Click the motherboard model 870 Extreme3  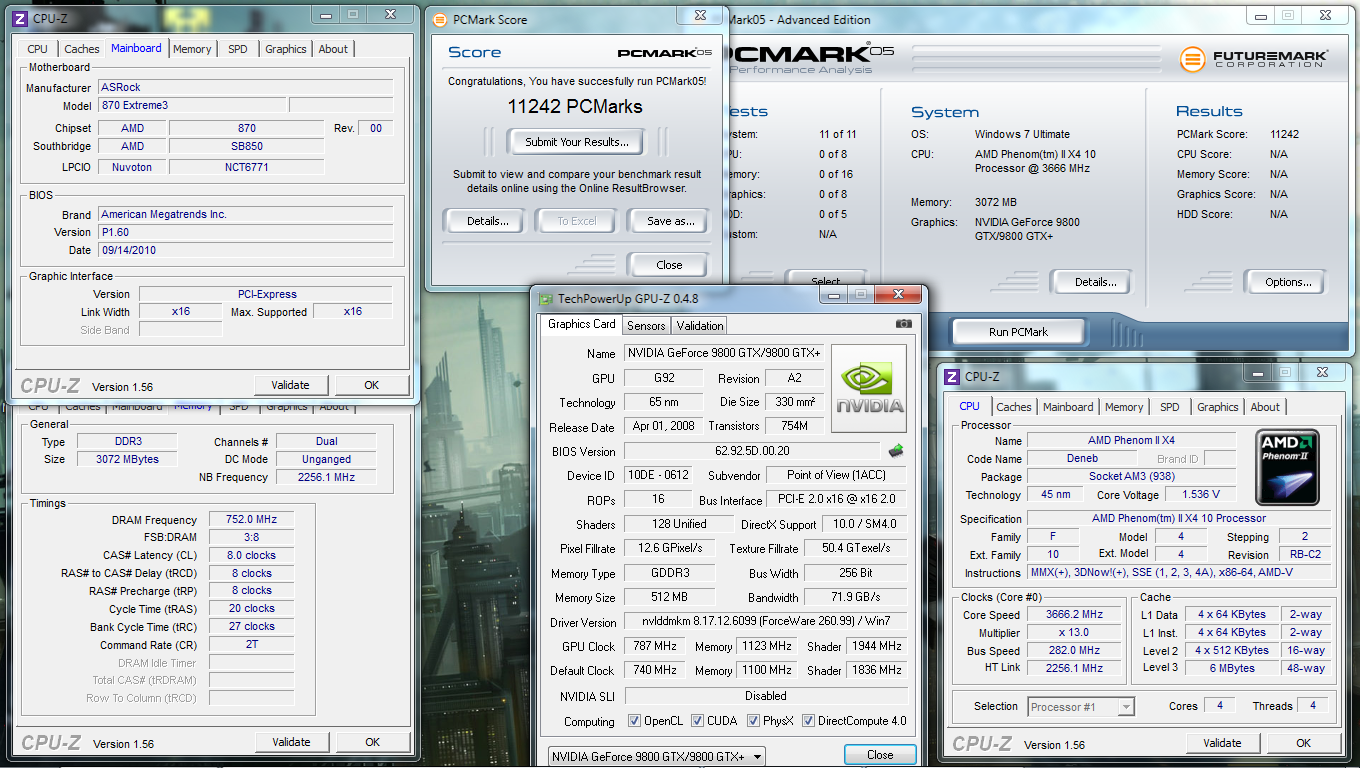(191, 105)
